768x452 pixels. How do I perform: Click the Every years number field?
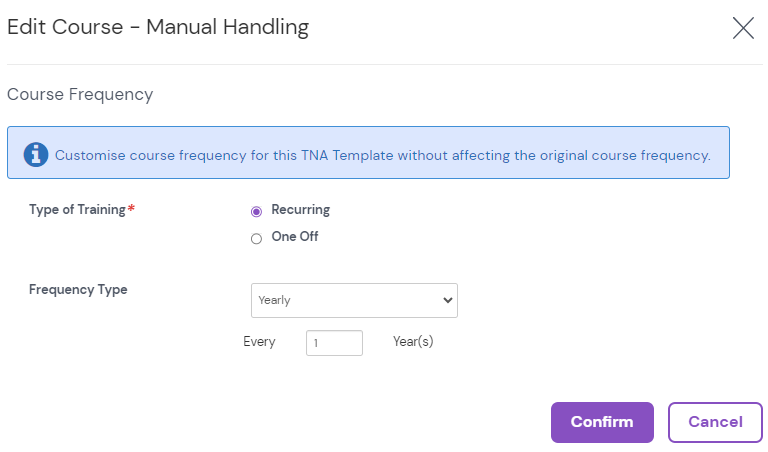point(334,343)
